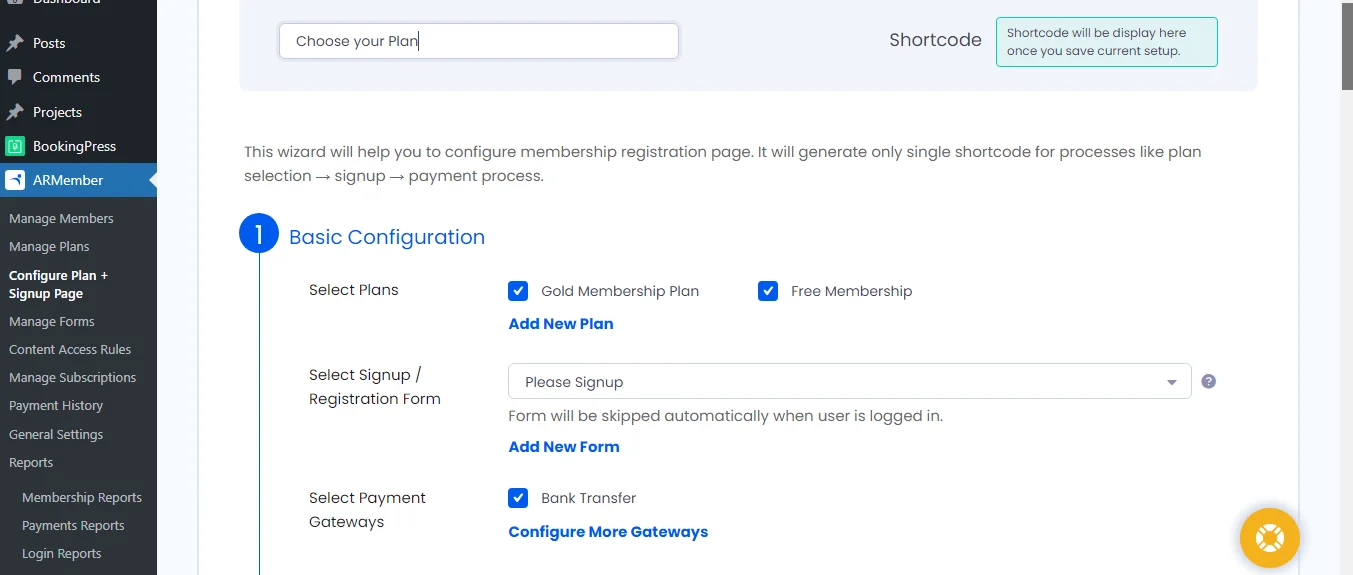Click Configure More Gateways link
The height and width of the screenshot is (575, 1353).
tap(608, 532)
